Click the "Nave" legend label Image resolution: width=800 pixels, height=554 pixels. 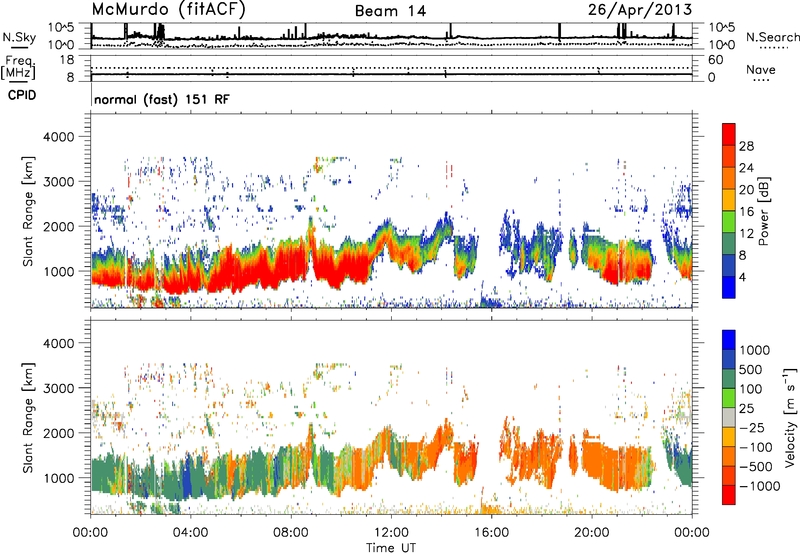click(x=761, y=69)
